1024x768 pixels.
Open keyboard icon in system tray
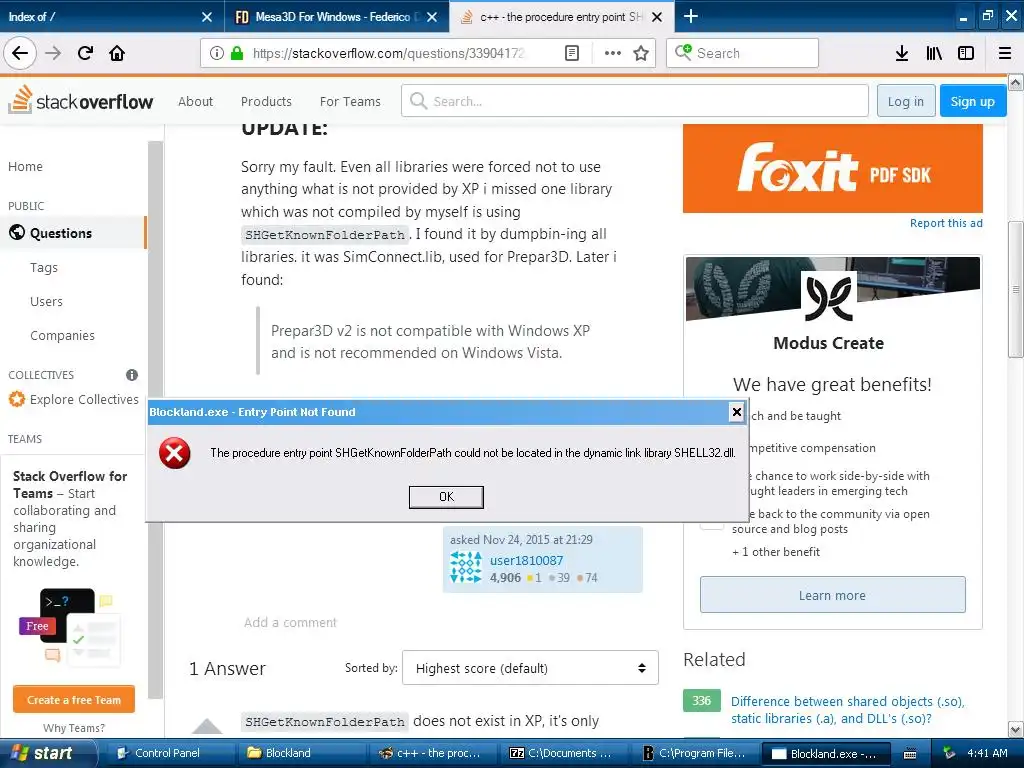point(909,754)
